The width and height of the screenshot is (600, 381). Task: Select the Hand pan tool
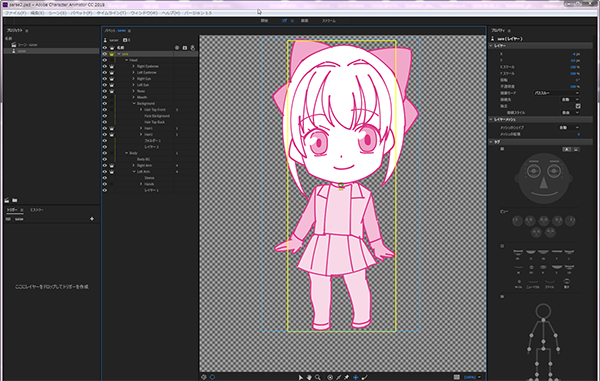point(309,377)
